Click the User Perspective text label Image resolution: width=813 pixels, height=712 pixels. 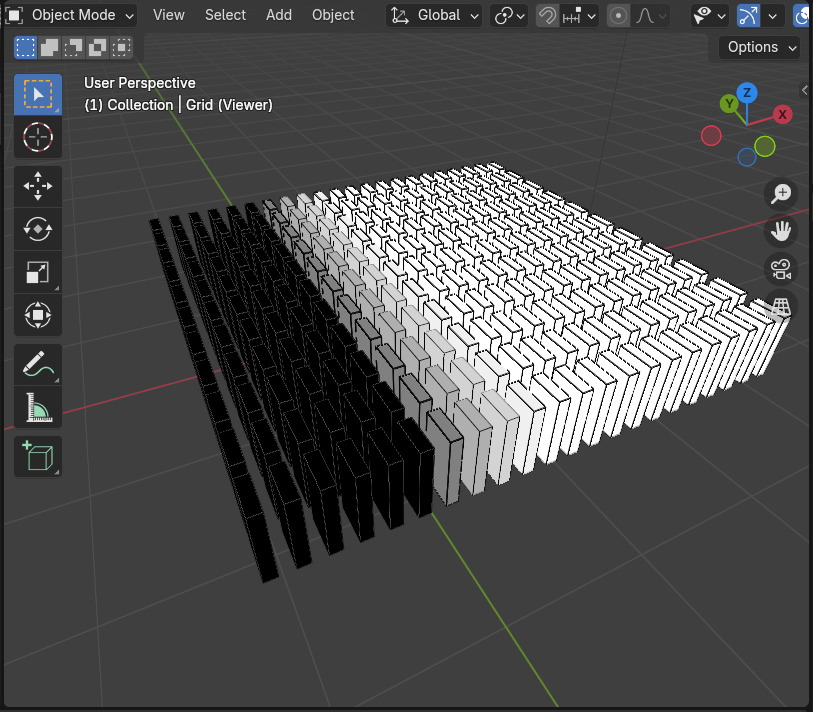click(x=139, y=83)
